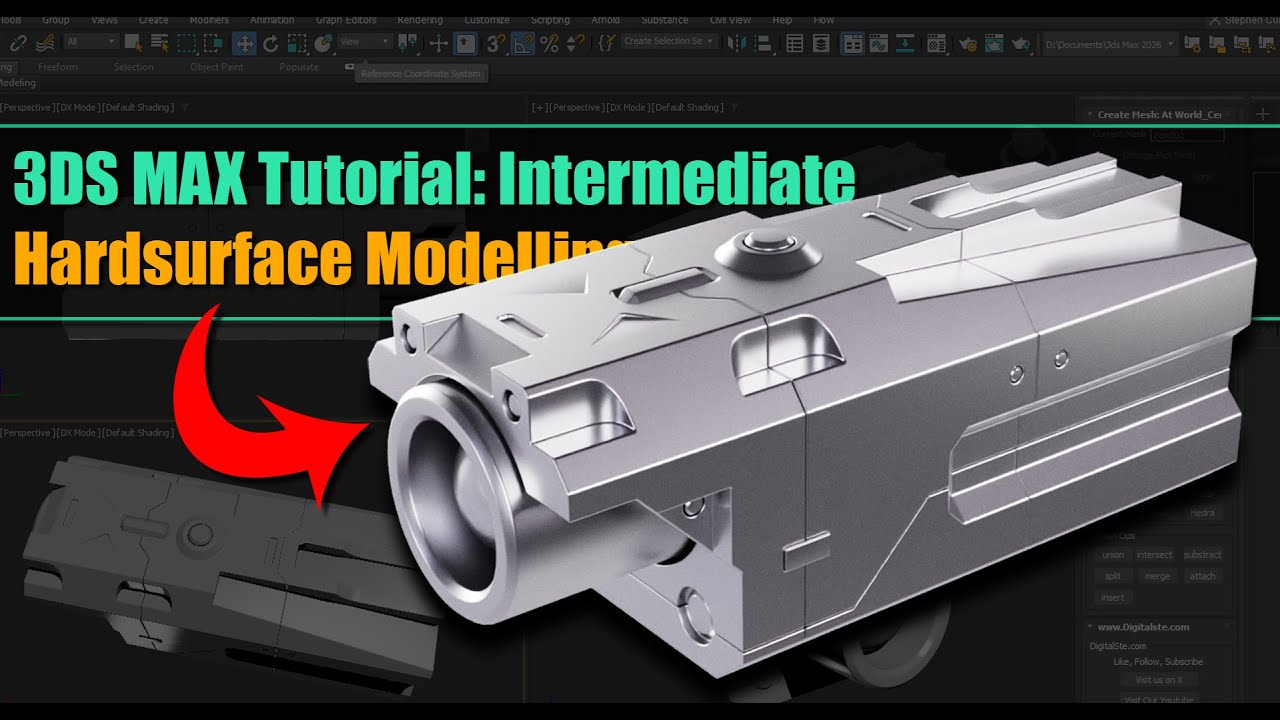The image size is (1280, 720).
Task: Open Edit Named Selection Sets
Action: tap(606, 43)
